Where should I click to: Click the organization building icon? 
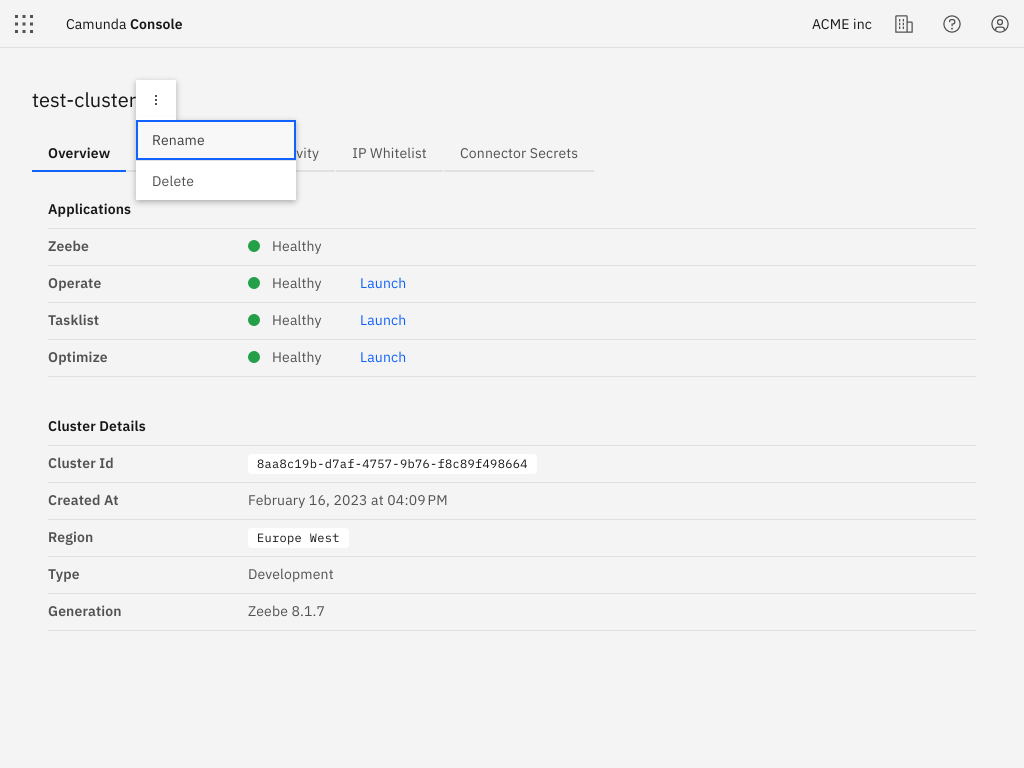pos(904,24)
